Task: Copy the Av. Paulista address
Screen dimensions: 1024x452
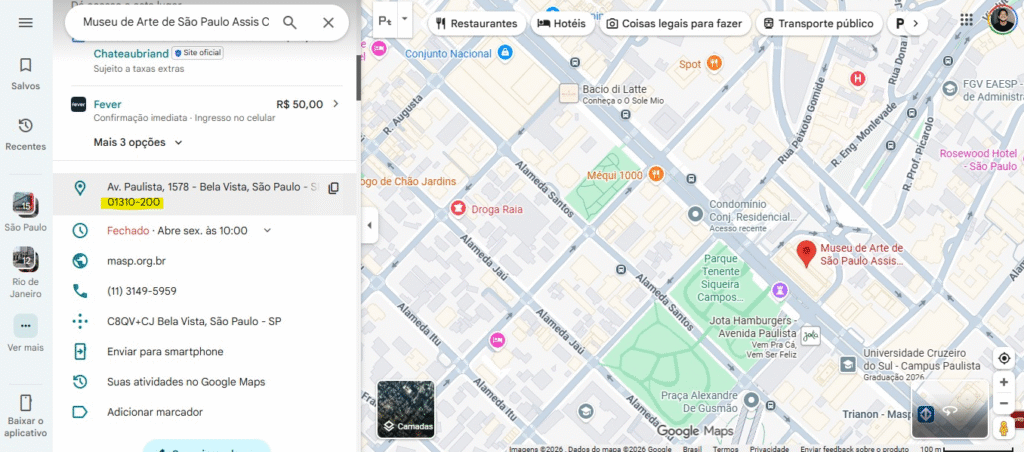Action: pos(334,188)
